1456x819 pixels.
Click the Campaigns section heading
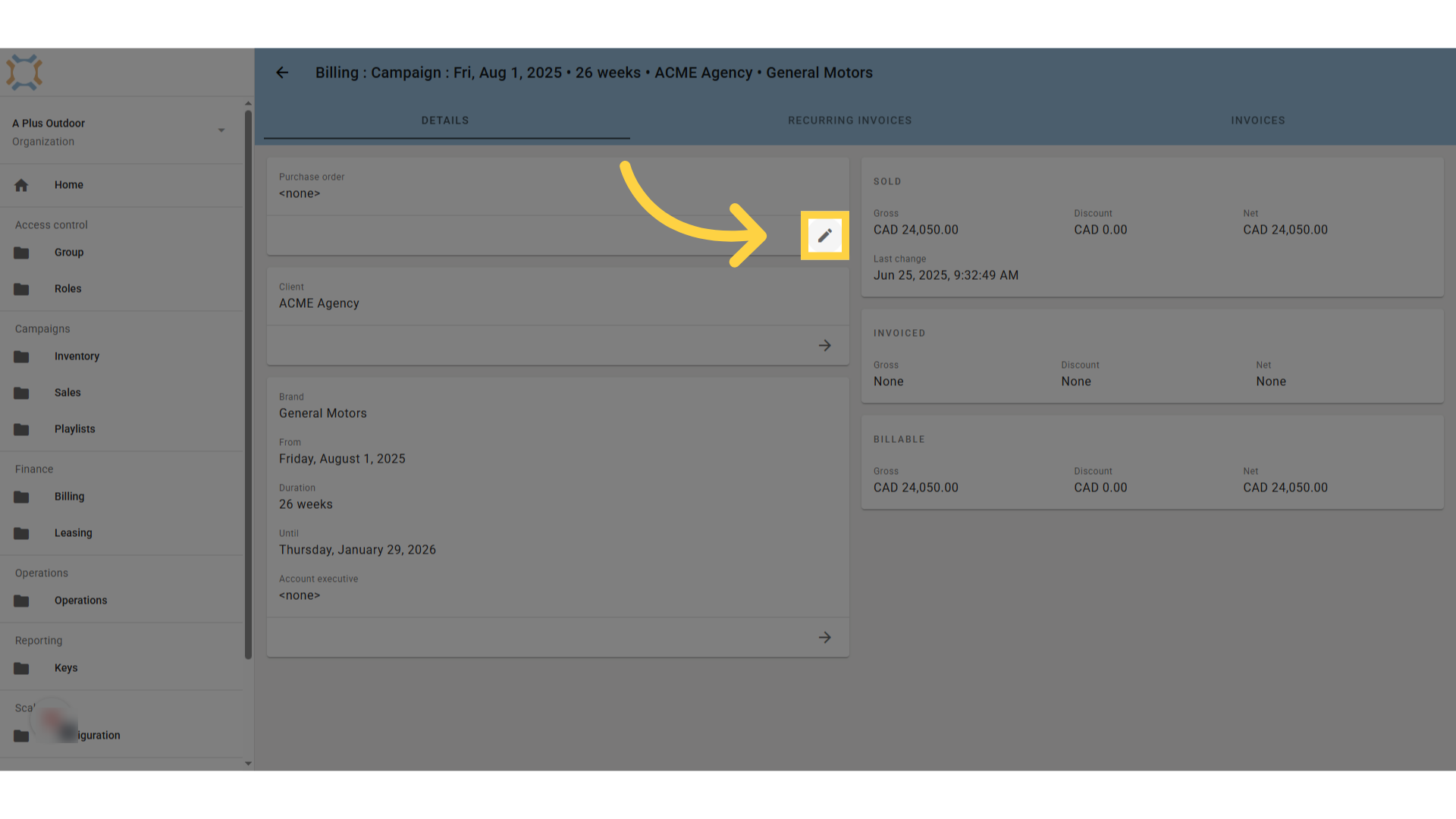(x=42, y=329)
